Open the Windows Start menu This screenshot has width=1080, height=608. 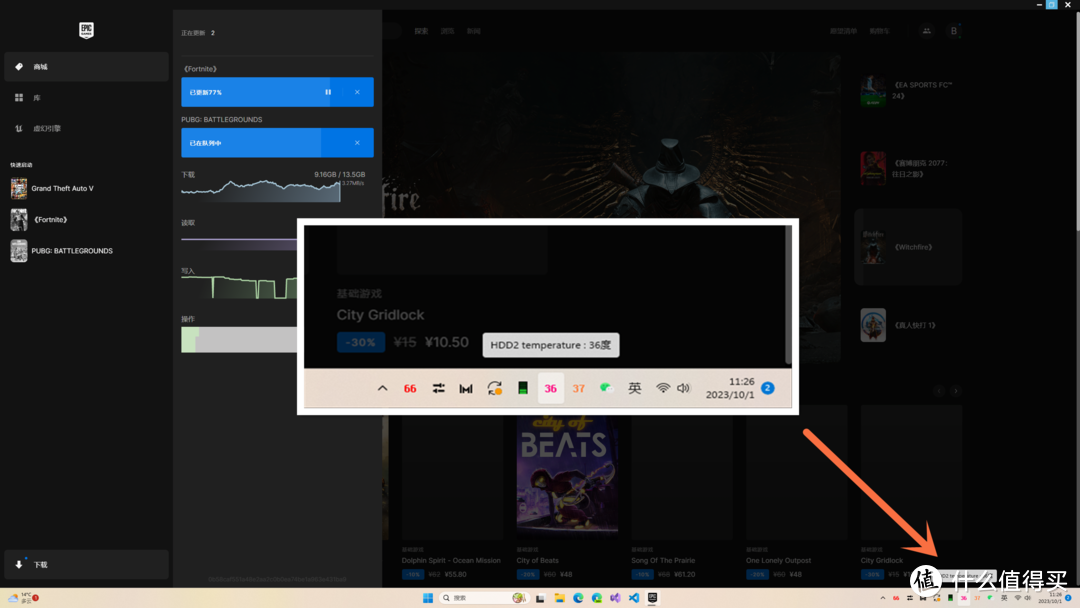pos(428,598)
